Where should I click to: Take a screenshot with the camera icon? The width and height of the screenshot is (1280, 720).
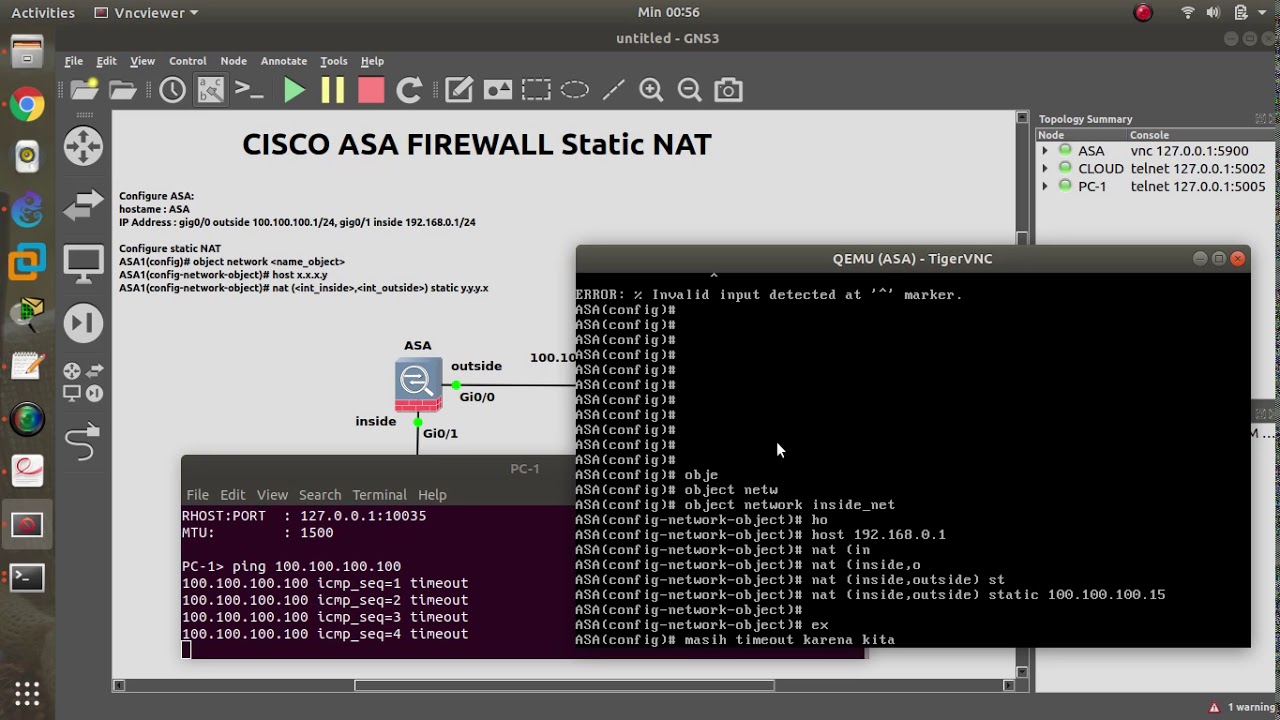[728, 91]
